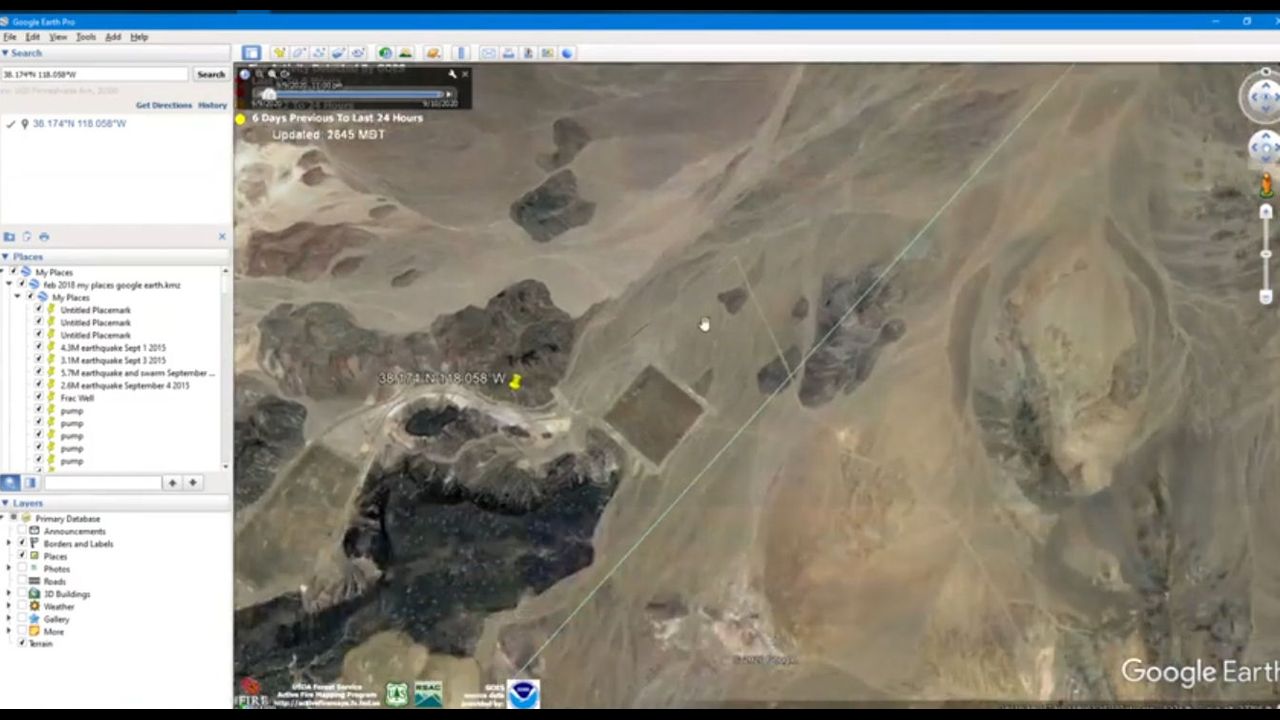The height and width of the screenshot is (720, 1280).
Task: Click the Email toolbar icon
Action: pyautogui.click(x=488, y=53)
